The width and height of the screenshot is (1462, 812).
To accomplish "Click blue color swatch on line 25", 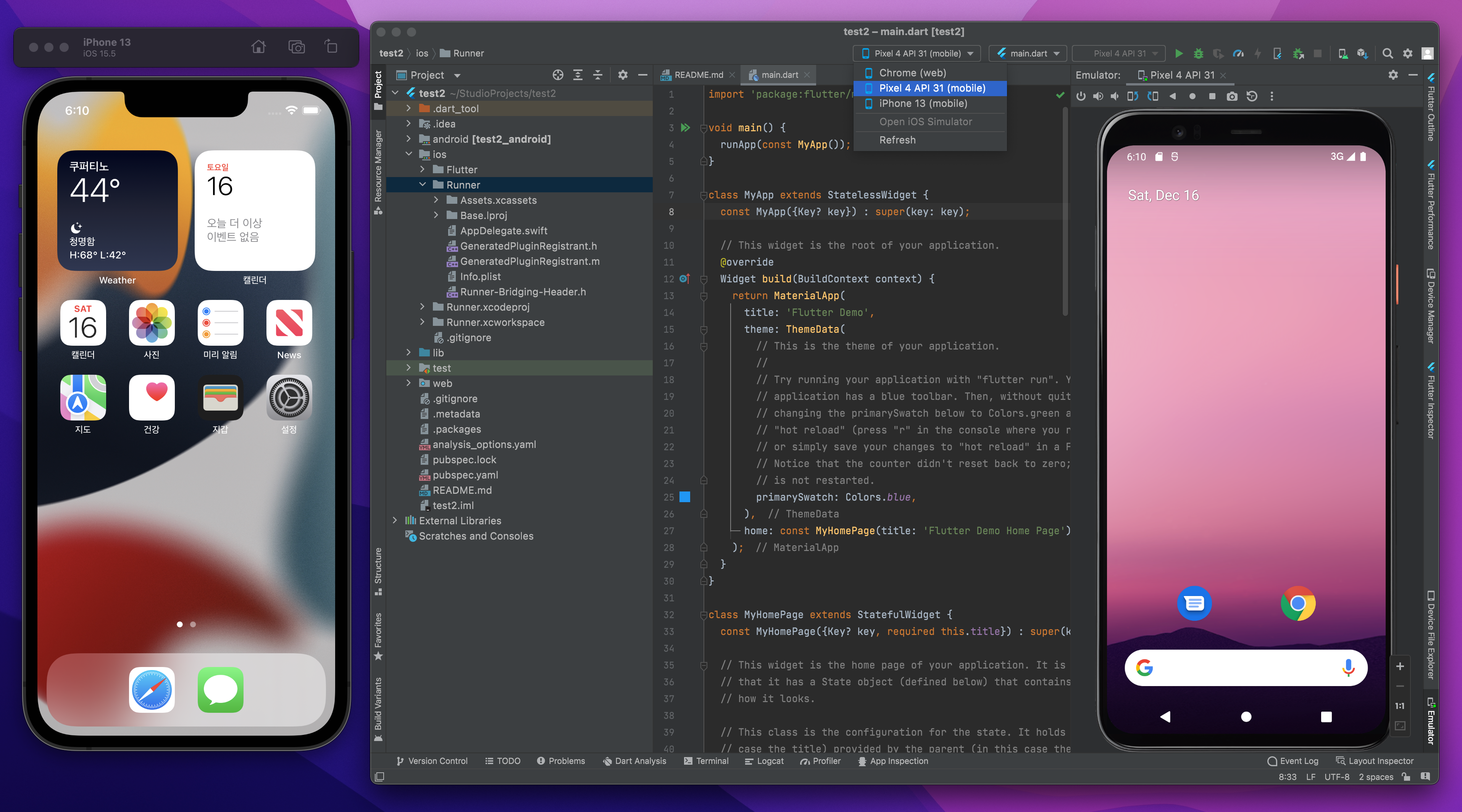I will (685, 497).
